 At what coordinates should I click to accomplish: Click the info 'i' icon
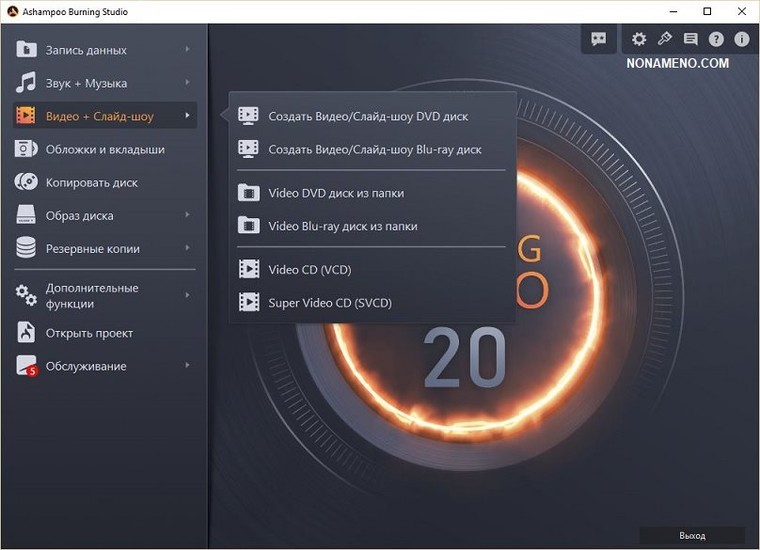point(742,39)
